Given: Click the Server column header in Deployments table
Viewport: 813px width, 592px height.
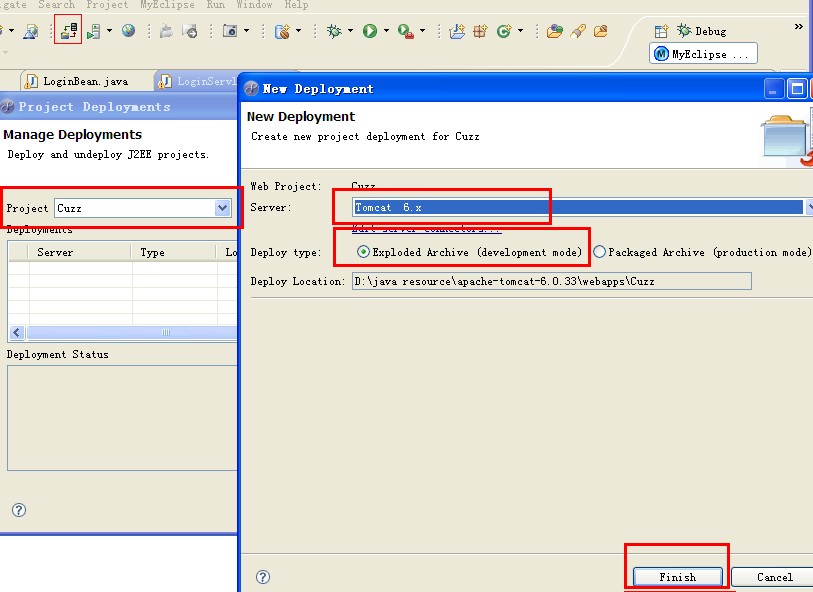Looking at the screenshot, I should pos(80,252).
